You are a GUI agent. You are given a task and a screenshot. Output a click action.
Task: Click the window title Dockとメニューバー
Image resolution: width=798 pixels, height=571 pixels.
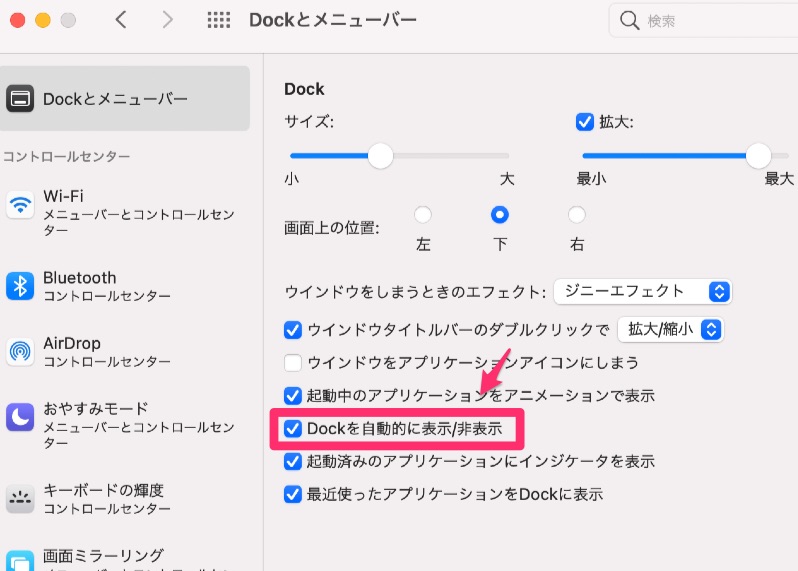pyautogui.click(x=333, y=20)
